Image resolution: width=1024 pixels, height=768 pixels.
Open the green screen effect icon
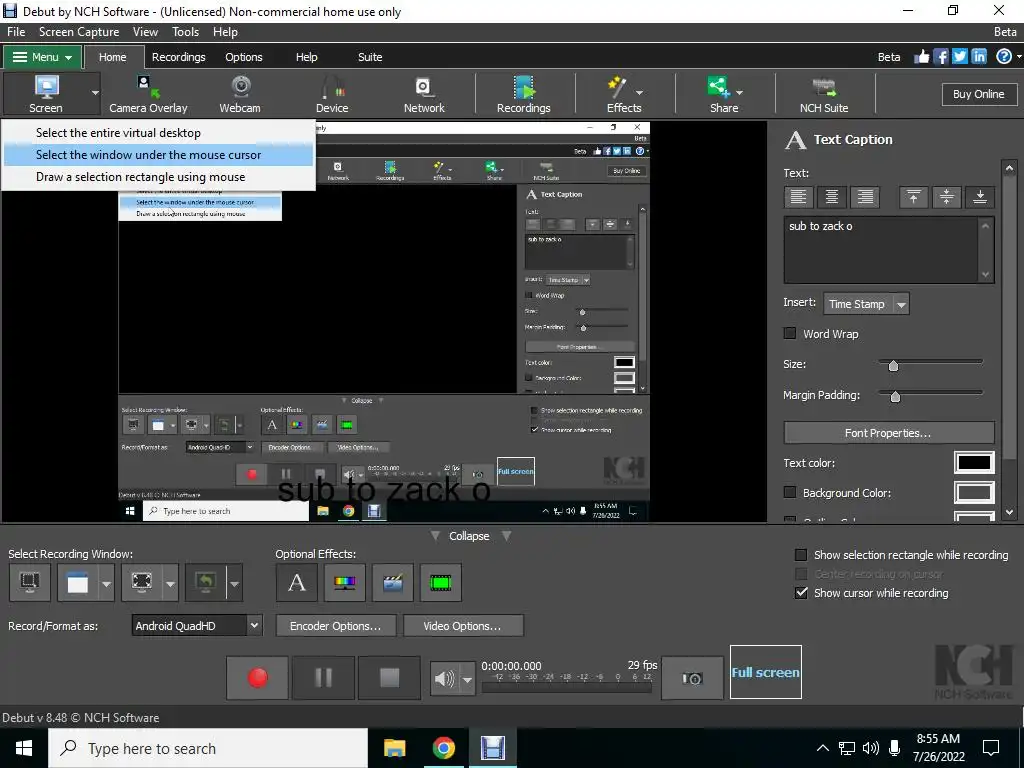[x=441, y=582]
